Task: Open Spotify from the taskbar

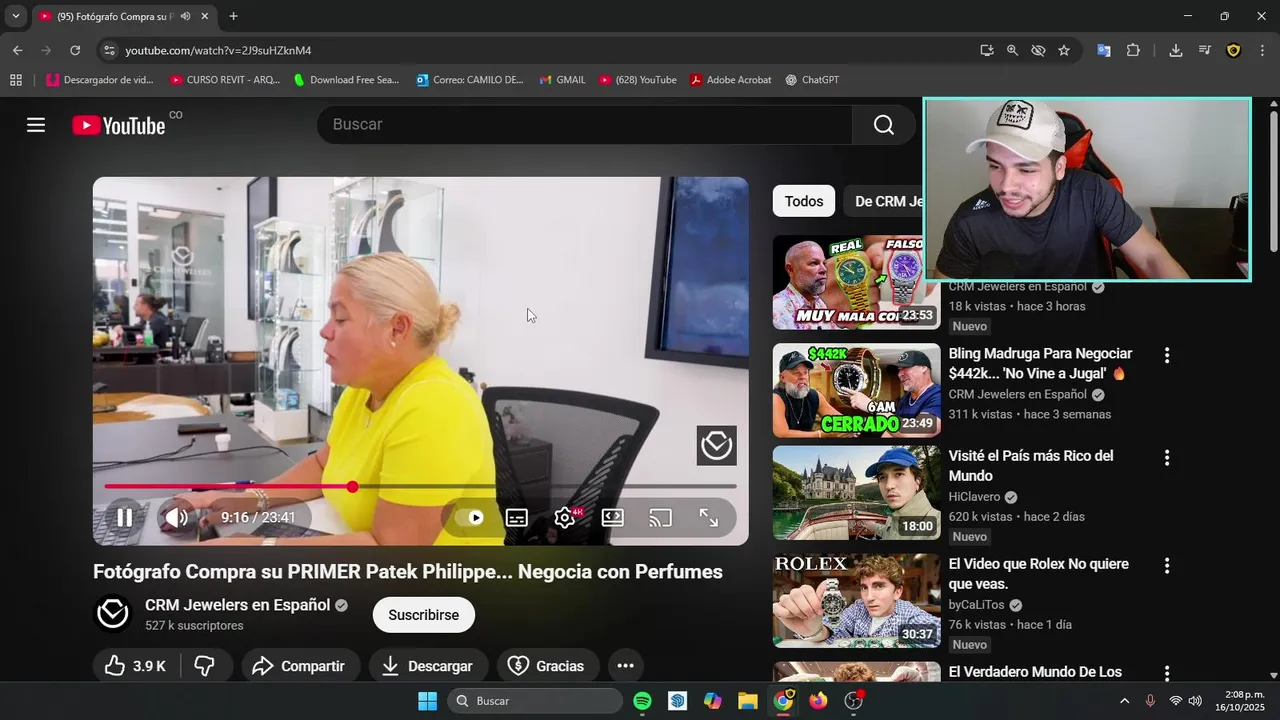Action: pyautogui.click(x=642, y=701)
